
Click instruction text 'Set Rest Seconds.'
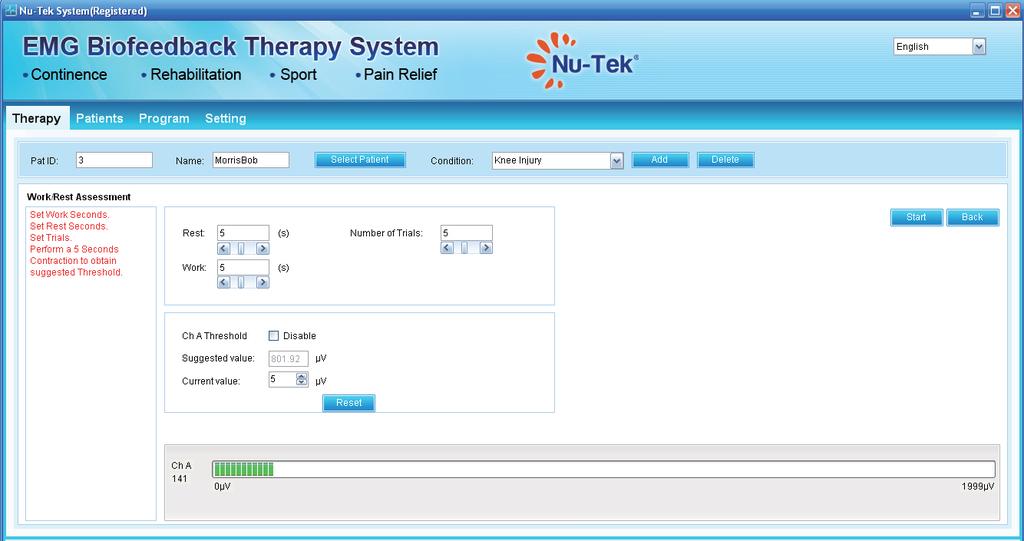[69, 226]
